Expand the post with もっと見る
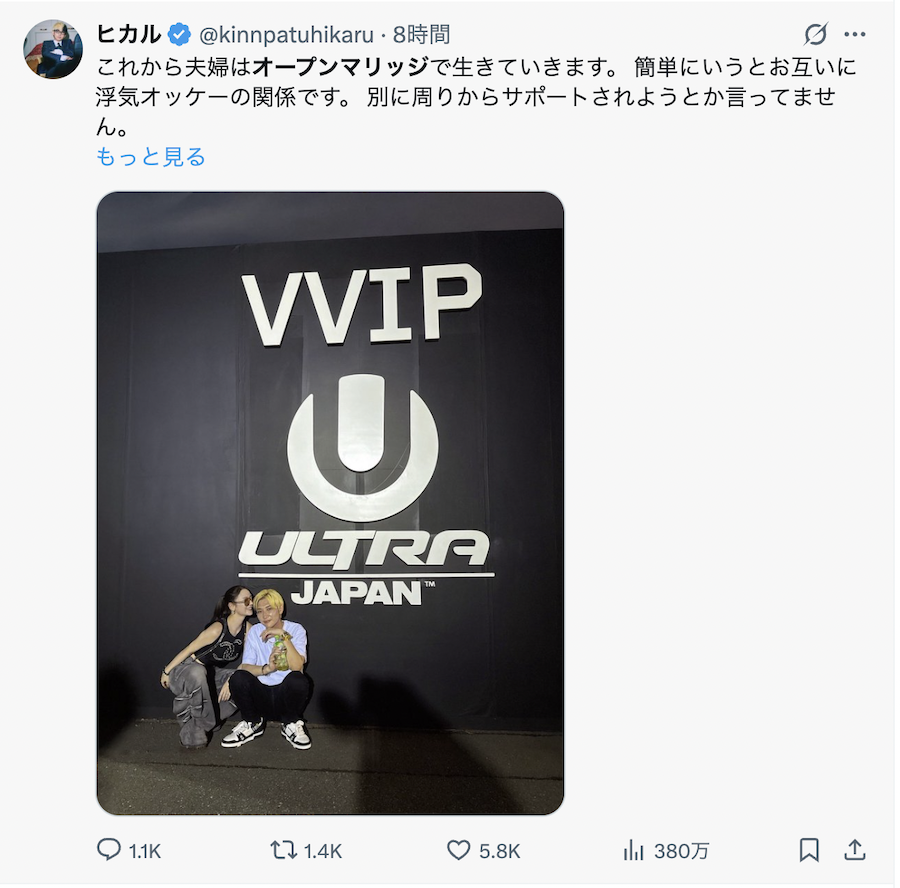Screen dimensions: 900x888 tap(150, 157)
